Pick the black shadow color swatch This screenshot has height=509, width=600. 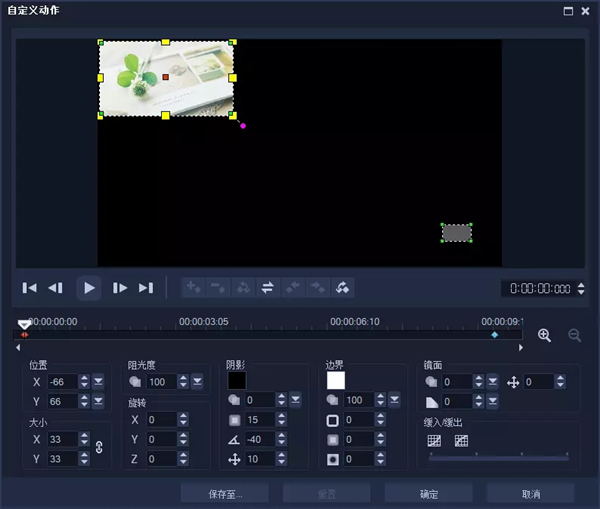click(237, 380)
